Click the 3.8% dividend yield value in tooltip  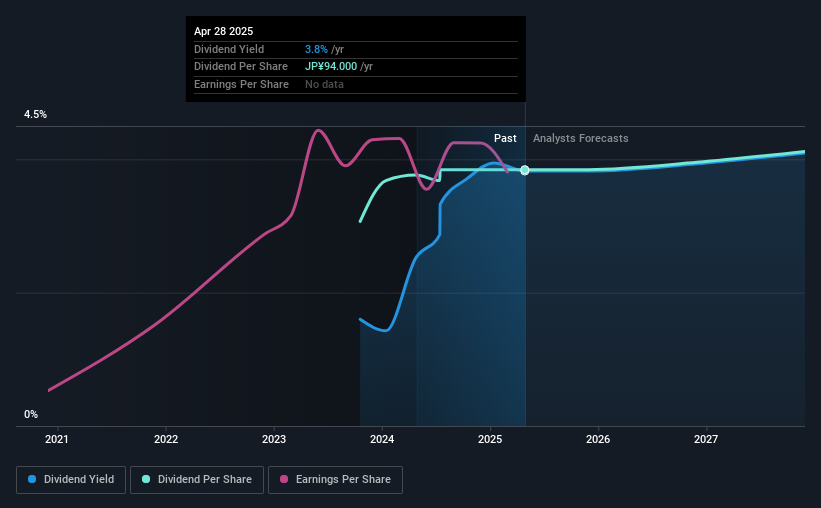(x=316, y=49)
